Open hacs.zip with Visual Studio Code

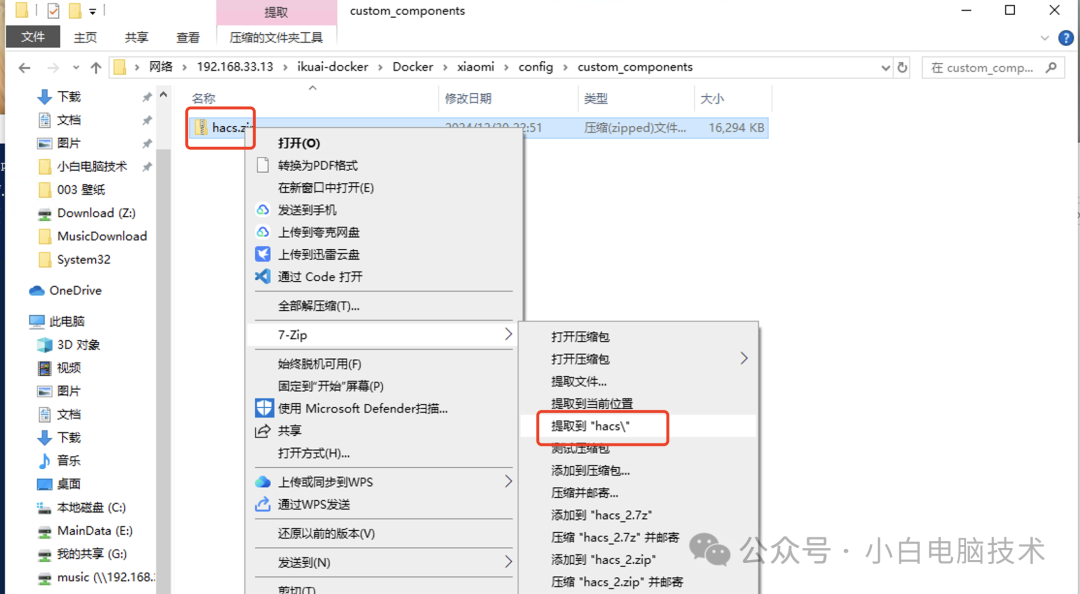pyautogui.click(x=319, y=278)
